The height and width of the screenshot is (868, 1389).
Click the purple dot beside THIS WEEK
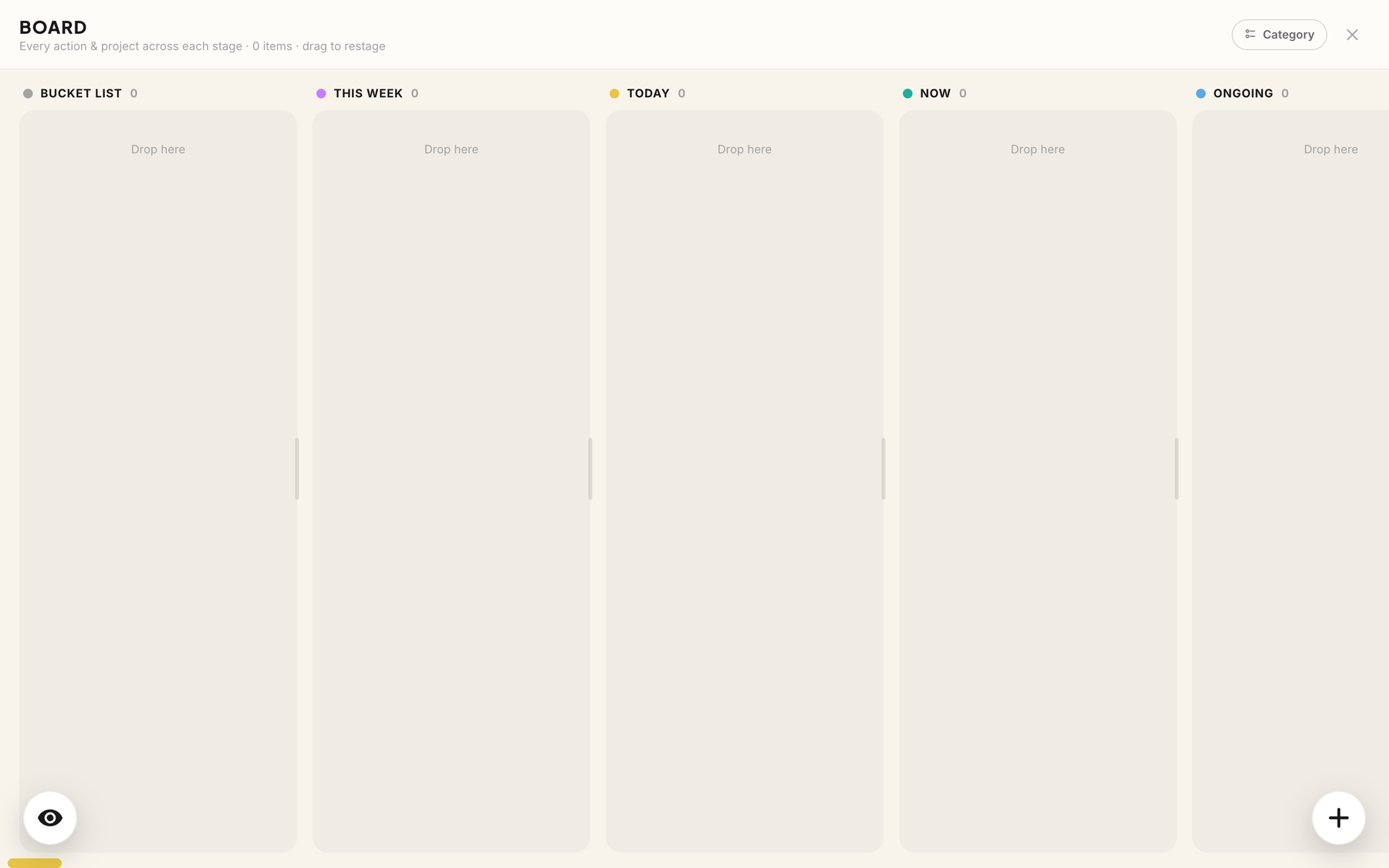point(321,93)
